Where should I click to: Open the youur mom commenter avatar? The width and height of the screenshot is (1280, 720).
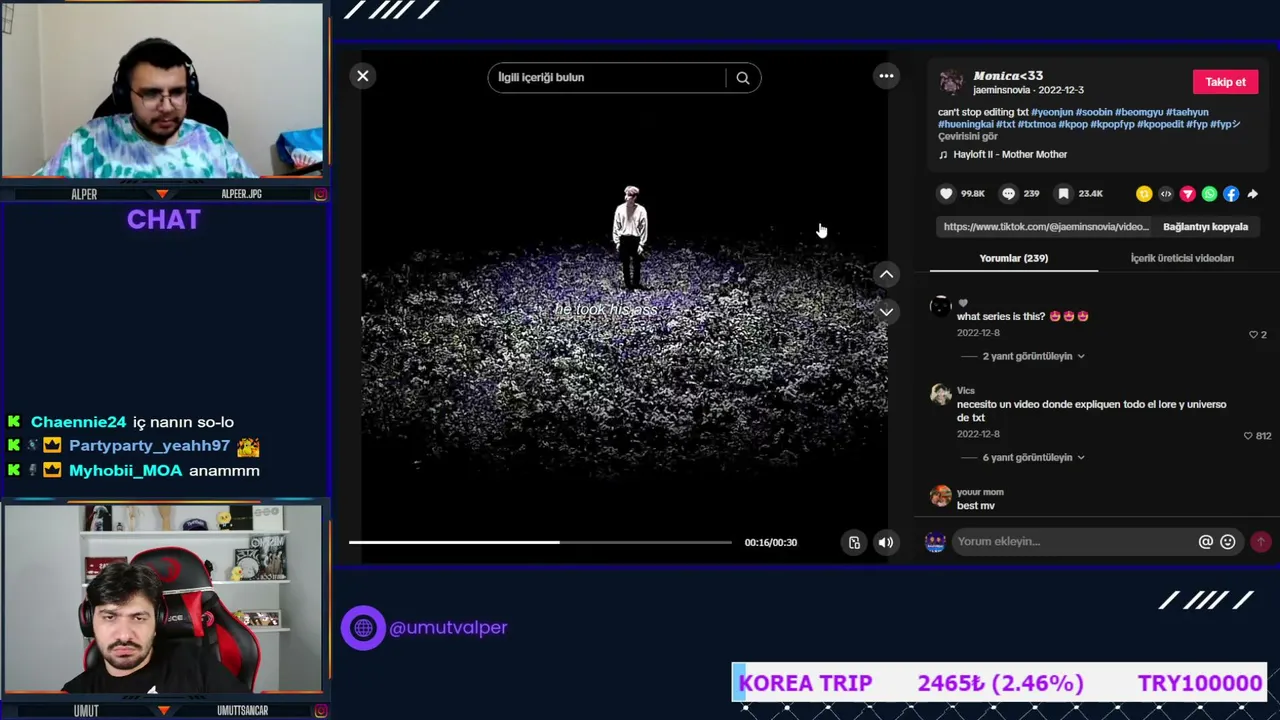pos(941,496)
